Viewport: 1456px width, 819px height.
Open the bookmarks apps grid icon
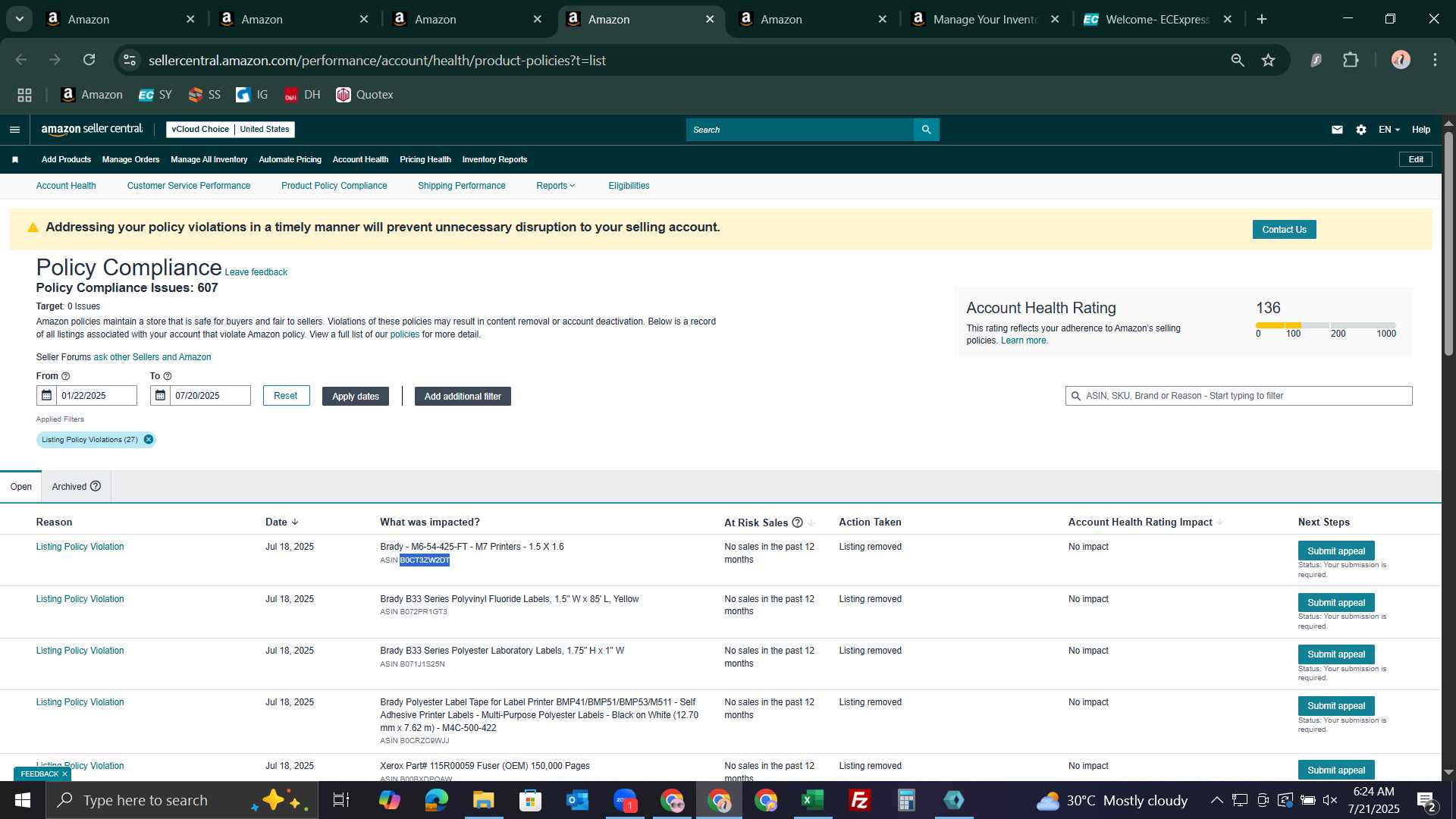25,95
